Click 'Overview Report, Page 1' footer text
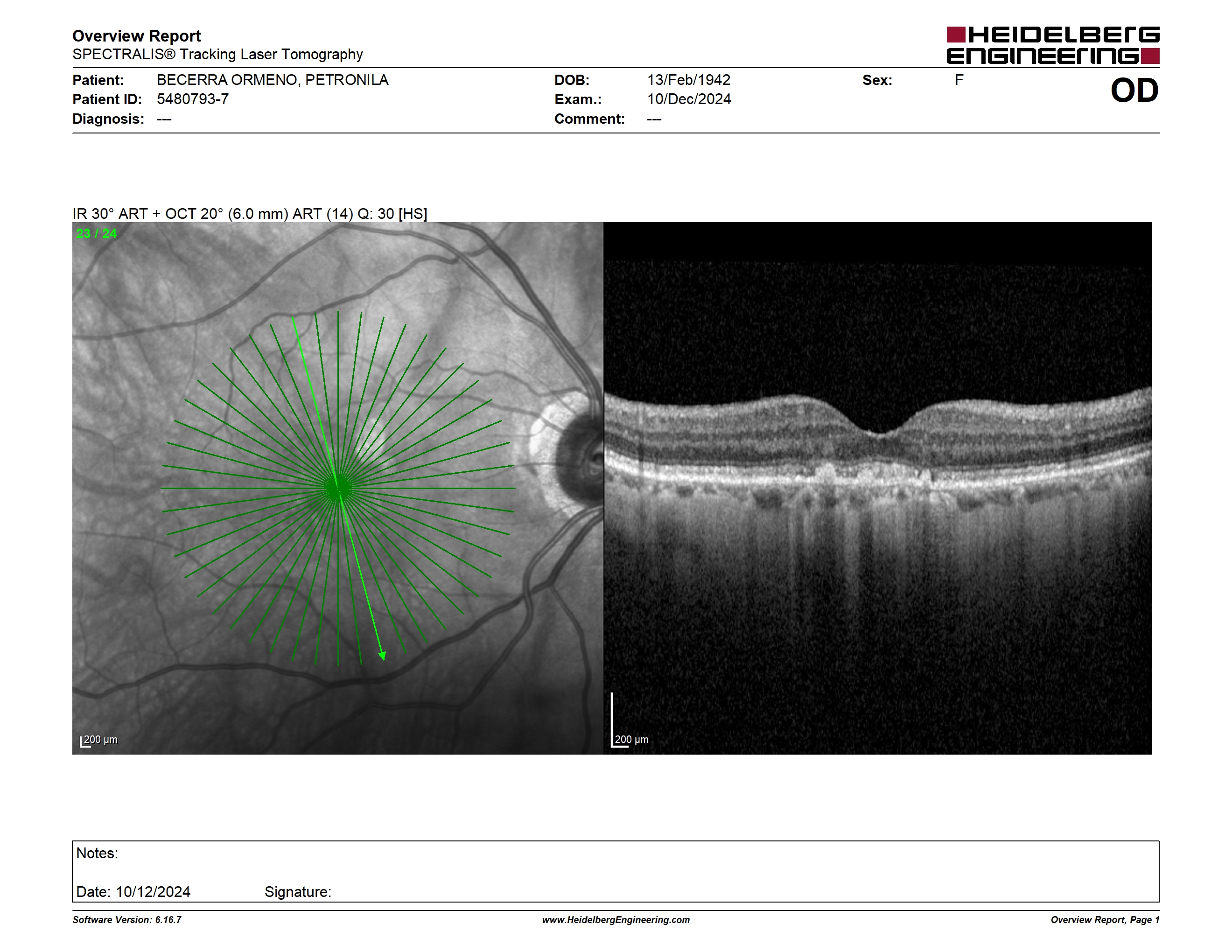1232x952 pixels. coord(1105,920)
